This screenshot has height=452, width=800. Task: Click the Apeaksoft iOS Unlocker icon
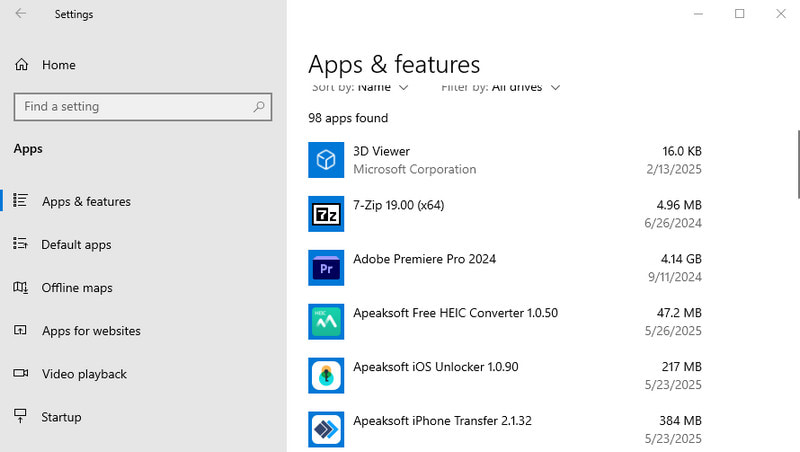(x=326, y=375)
